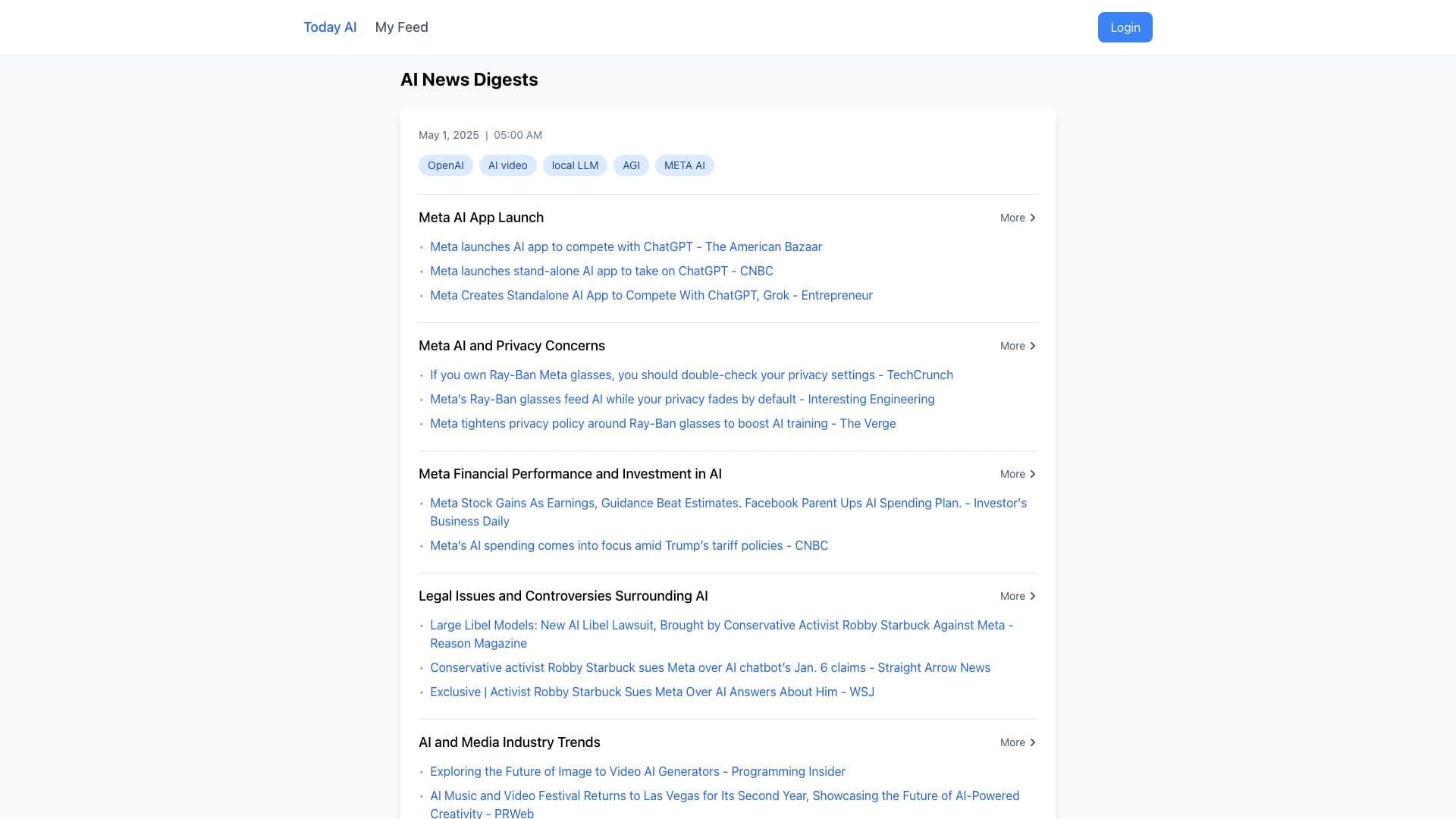
Task: Click the Meta AI and Privacy Concerns heading
Action: pos(512,346)
